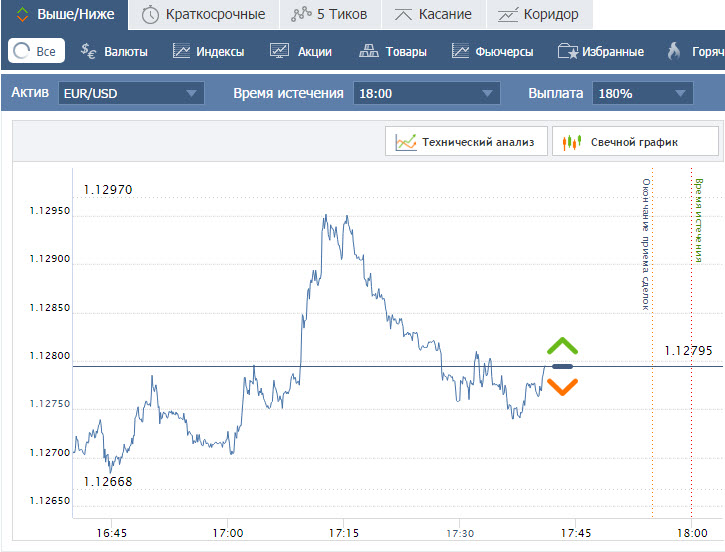Select the Все filter button
The image size is (725, 552).
pyautogui.click(x=36, y=51)
